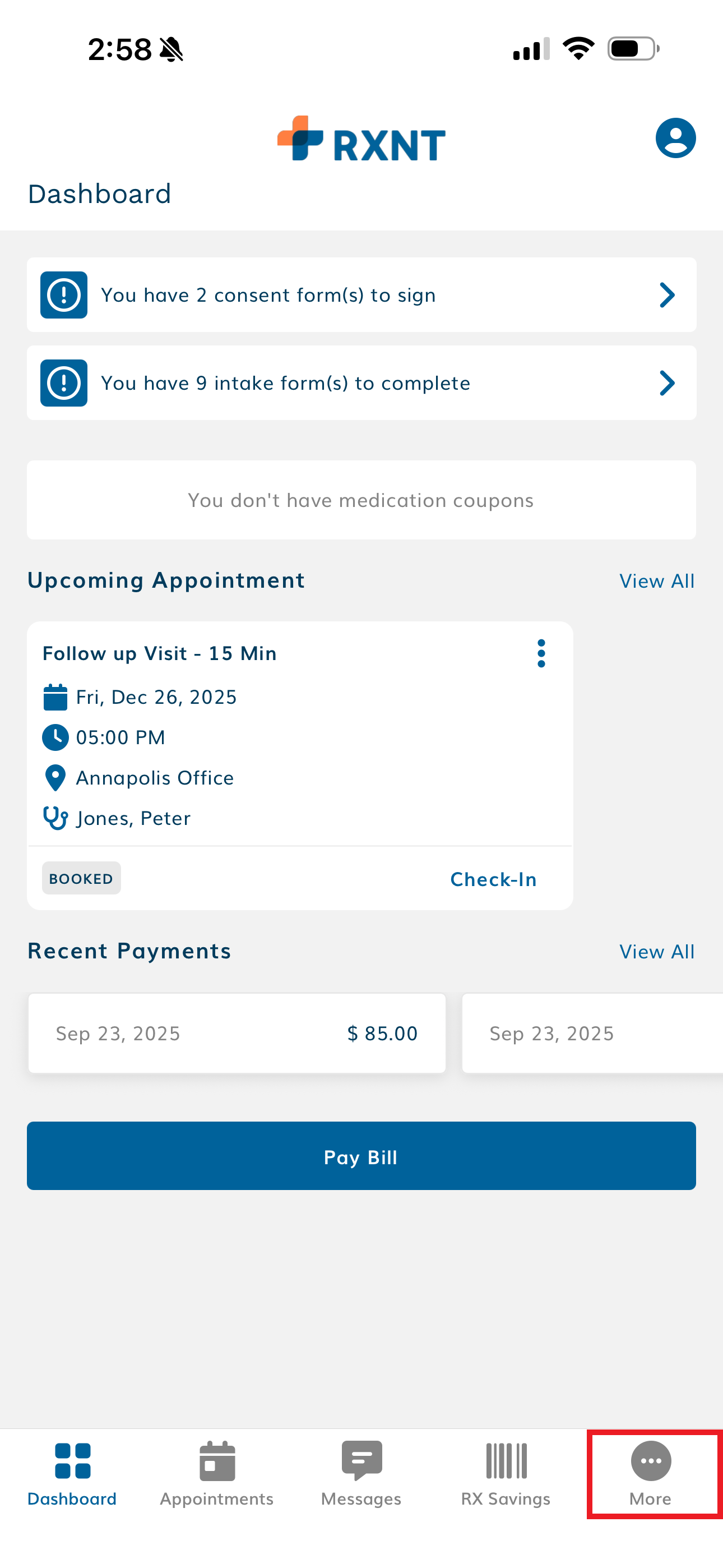The height and width of the screenshot is (1568, 723).
Task: Go to the RX Savings tab
Action: click(506, 1473)
